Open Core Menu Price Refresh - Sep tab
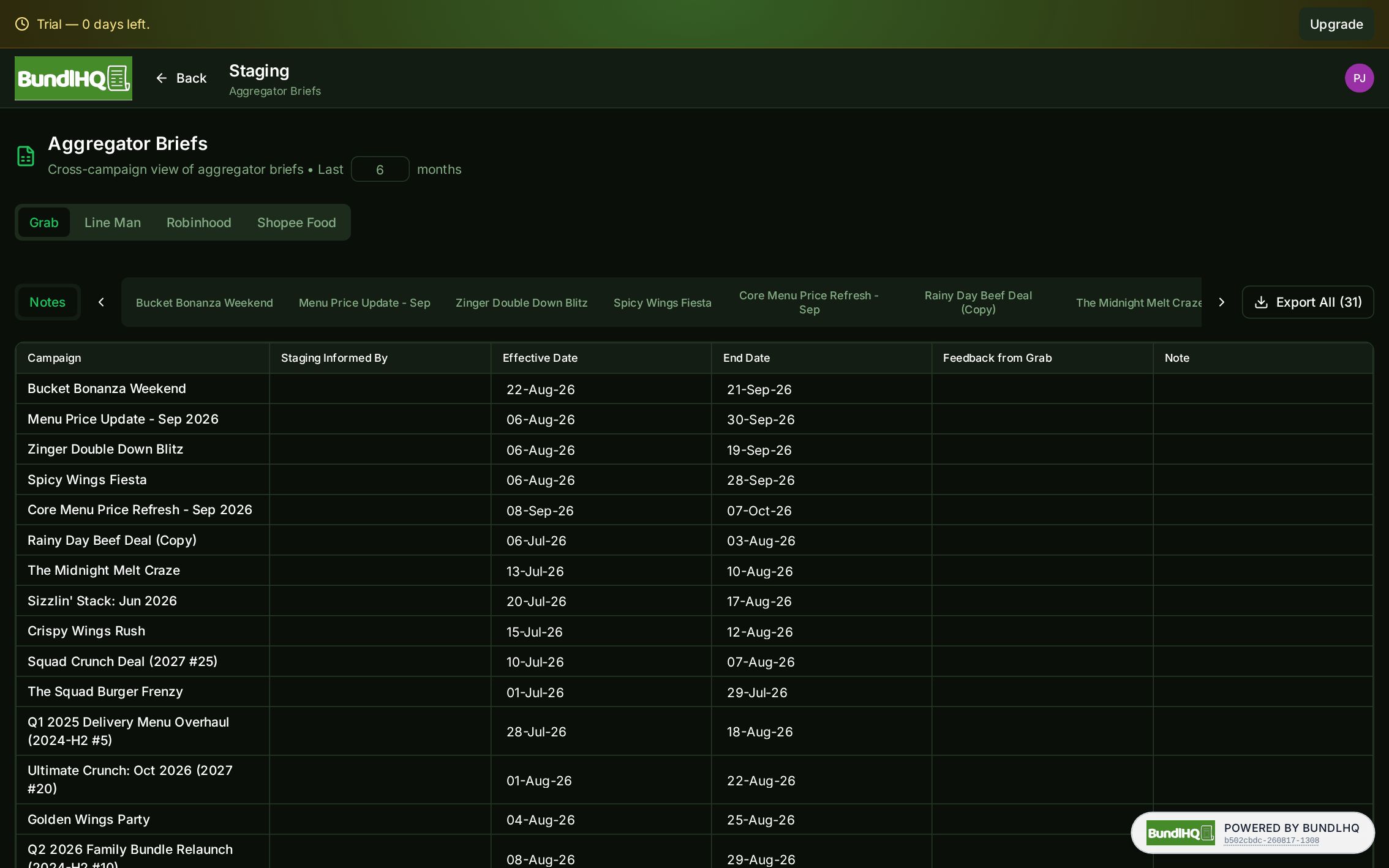The image size is (1389, 868). click(809, 302)
